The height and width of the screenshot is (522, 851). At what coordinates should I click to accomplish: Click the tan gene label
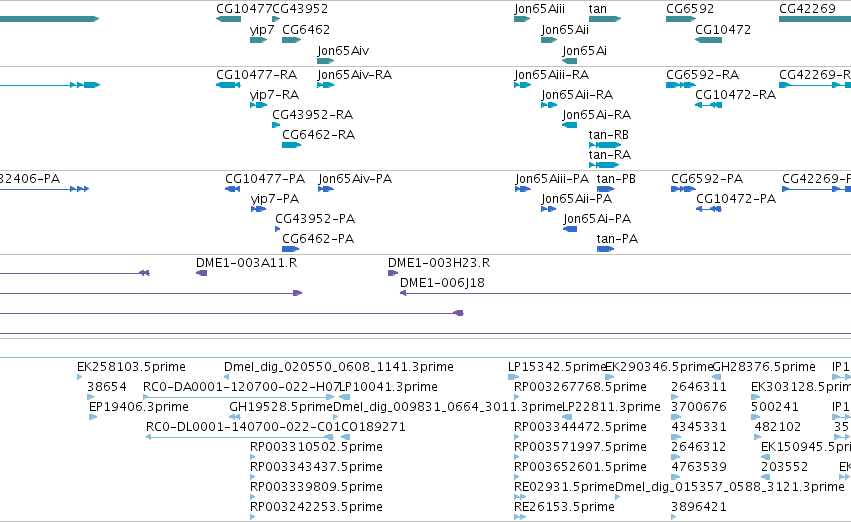coord(598,9)
